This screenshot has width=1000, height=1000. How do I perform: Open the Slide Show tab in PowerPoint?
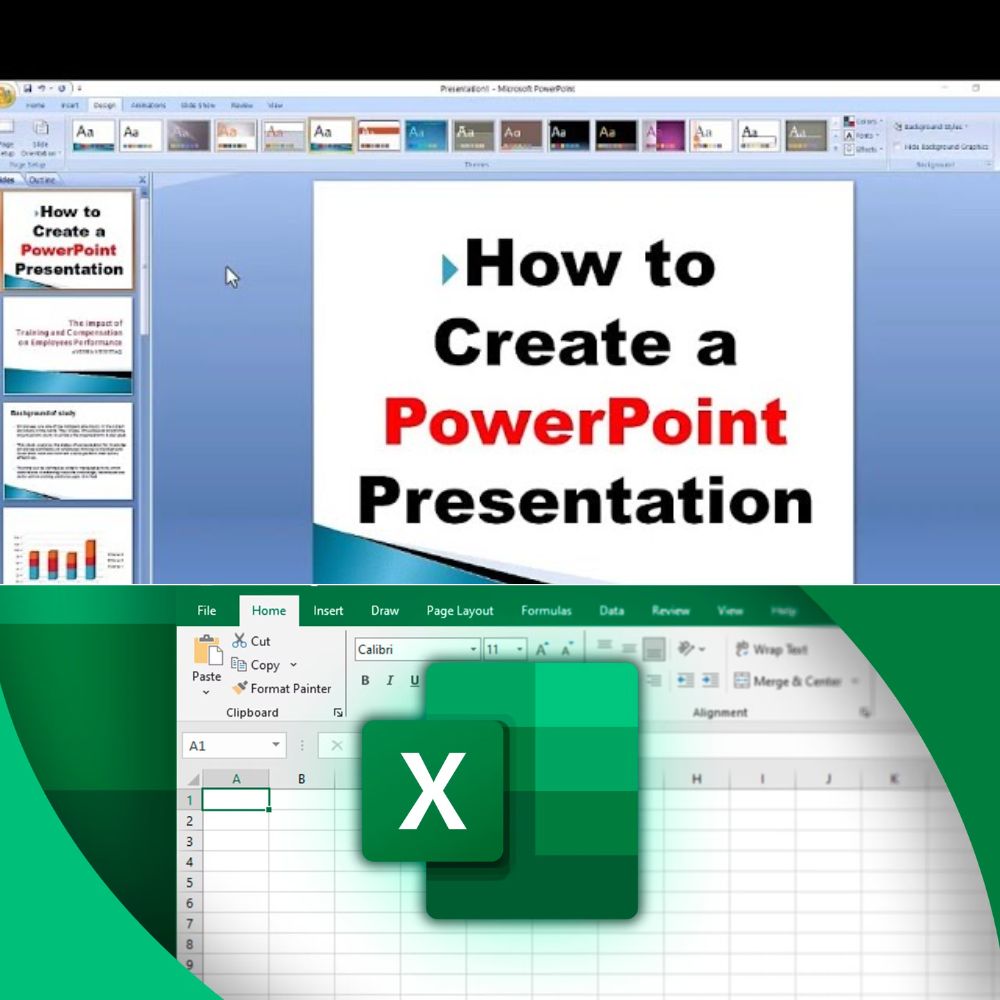point(198,105)
